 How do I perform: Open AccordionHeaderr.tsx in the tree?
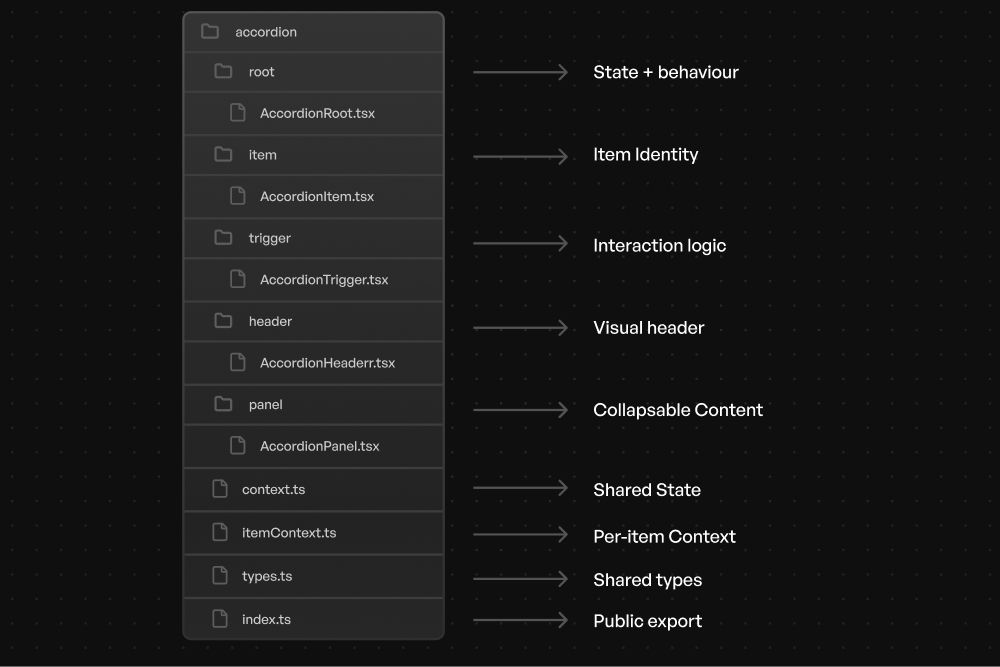click(x=327, y=363)
